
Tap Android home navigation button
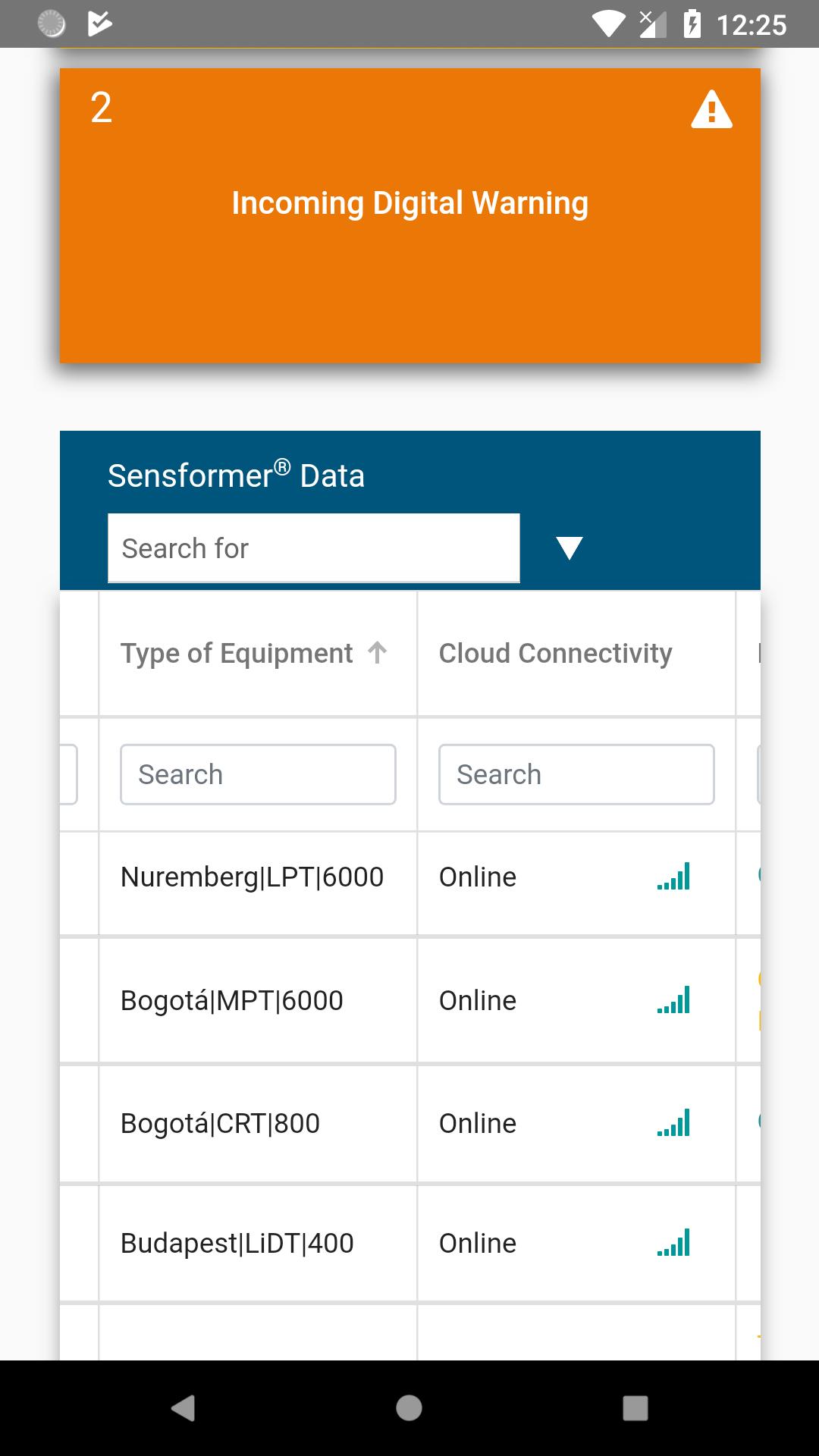point(409,1408)
